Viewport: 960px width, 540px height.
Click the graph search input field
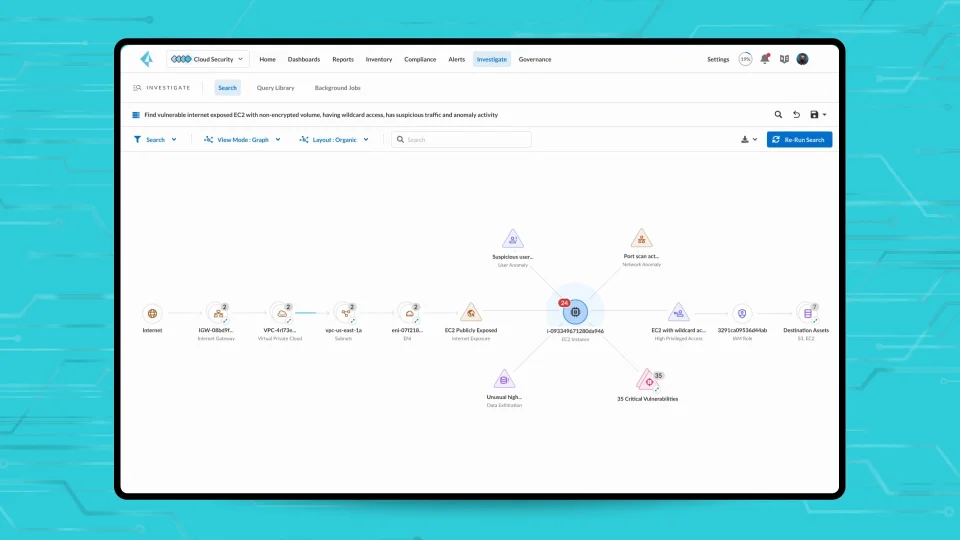pos(461,140)
